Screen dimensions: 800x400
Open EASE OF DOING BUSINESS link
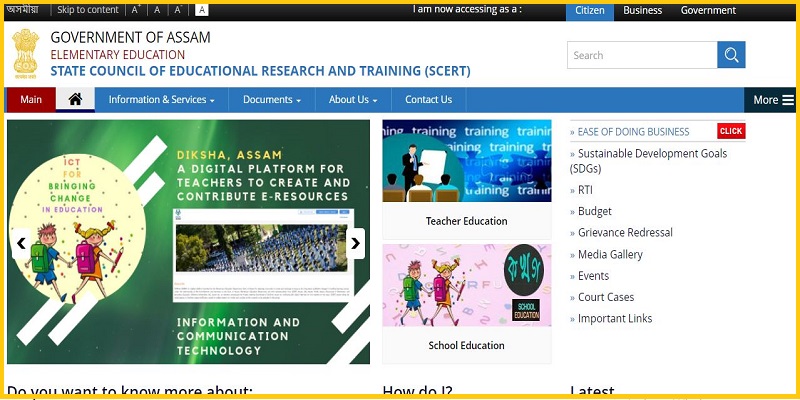pyautogui.click(x=633, y=132)
